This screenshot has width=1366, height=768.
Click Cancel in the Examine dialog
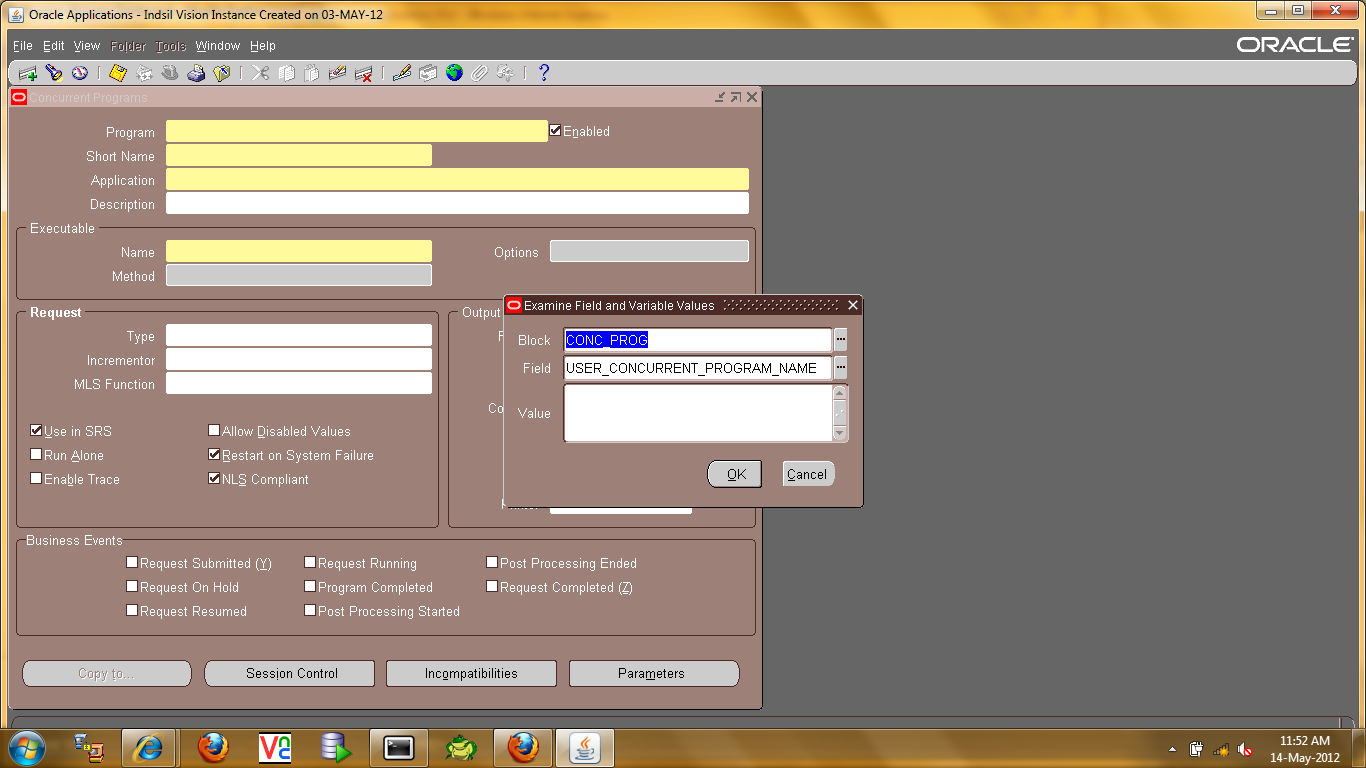808,474
